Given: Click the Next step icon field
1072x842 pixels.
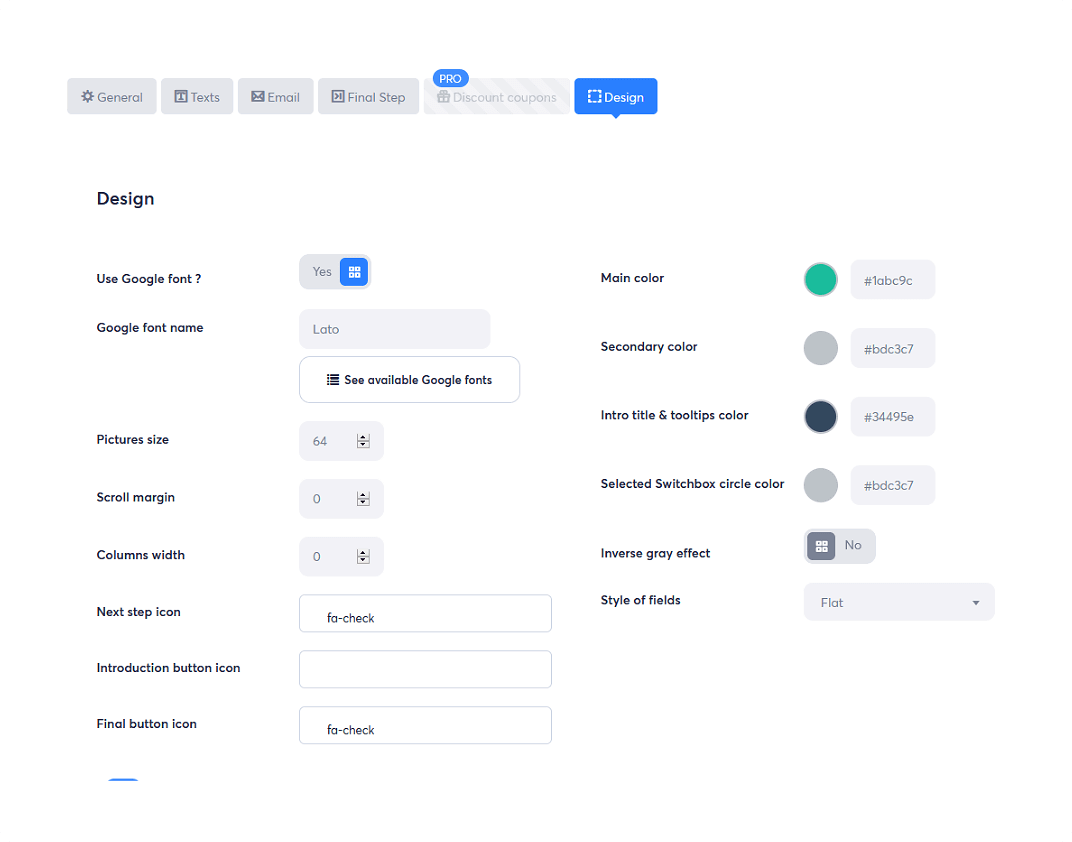Looking at the screenshot, I should pyautogui.click(x=425, y=613).
